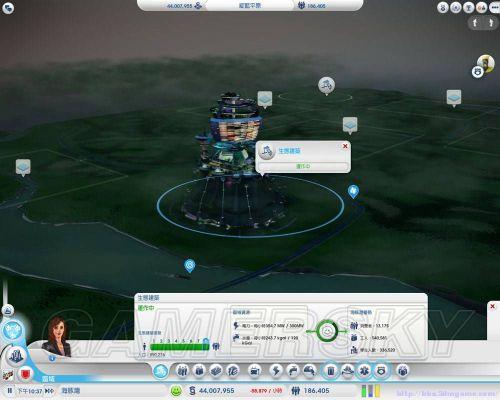
Task: Click the green smiley happiness icon
Action: click(176, 390)
